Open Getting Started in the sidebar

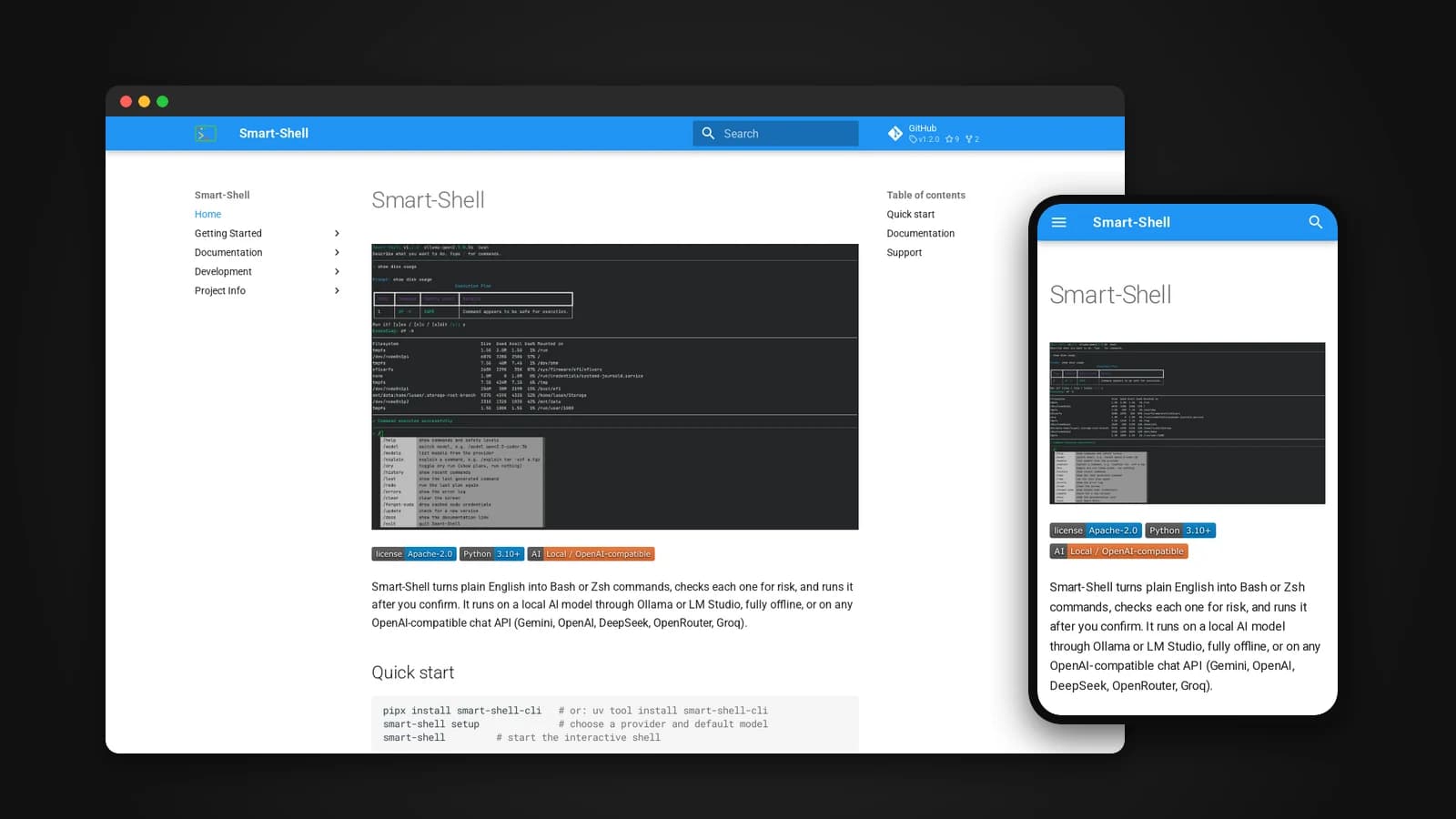(227, 234)
